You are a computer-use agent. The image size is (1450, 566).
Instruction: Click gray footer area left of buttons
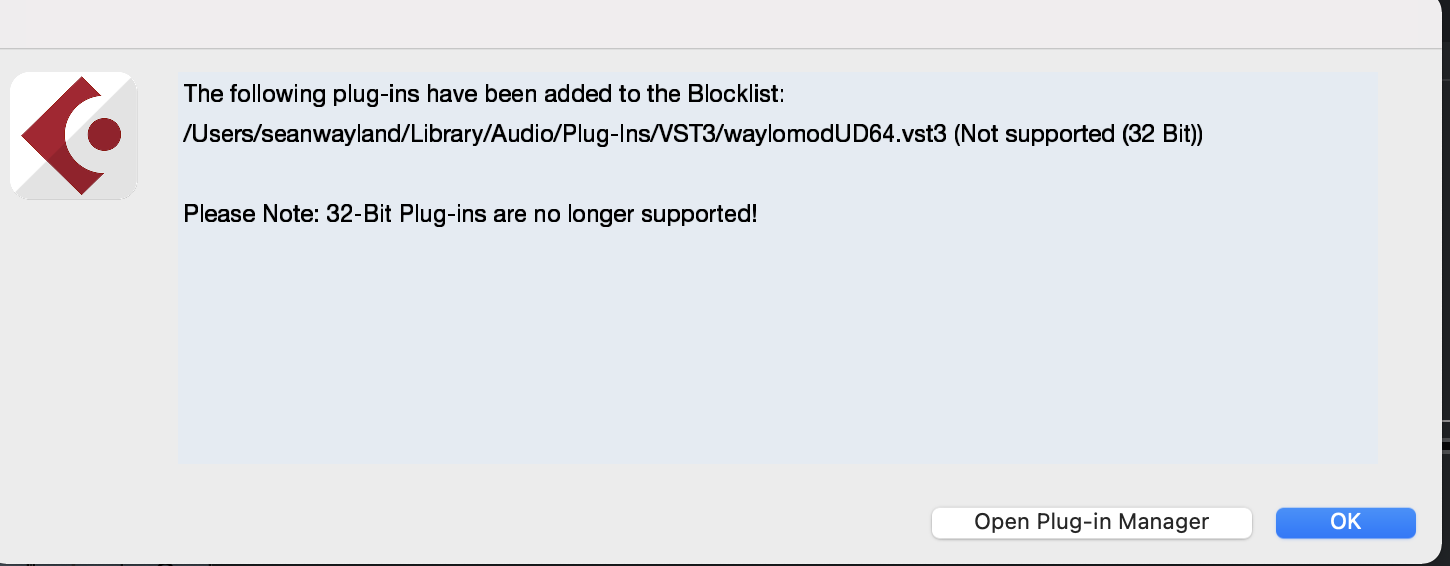[x=450, y=520]
